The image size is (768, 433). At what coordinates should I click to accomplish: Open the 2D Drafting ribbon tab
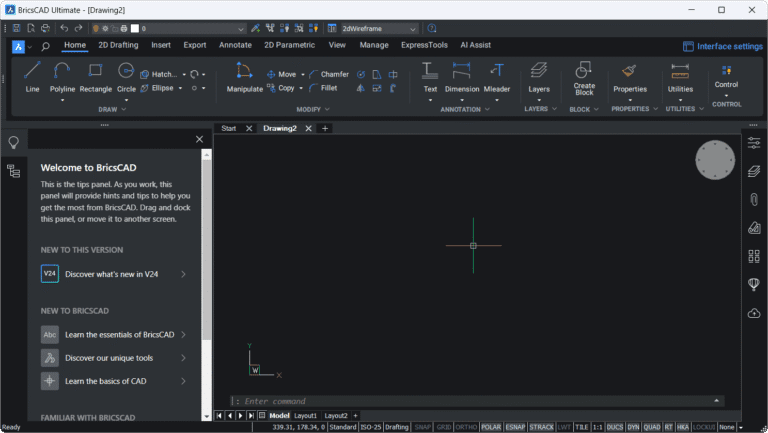[118, 45]
